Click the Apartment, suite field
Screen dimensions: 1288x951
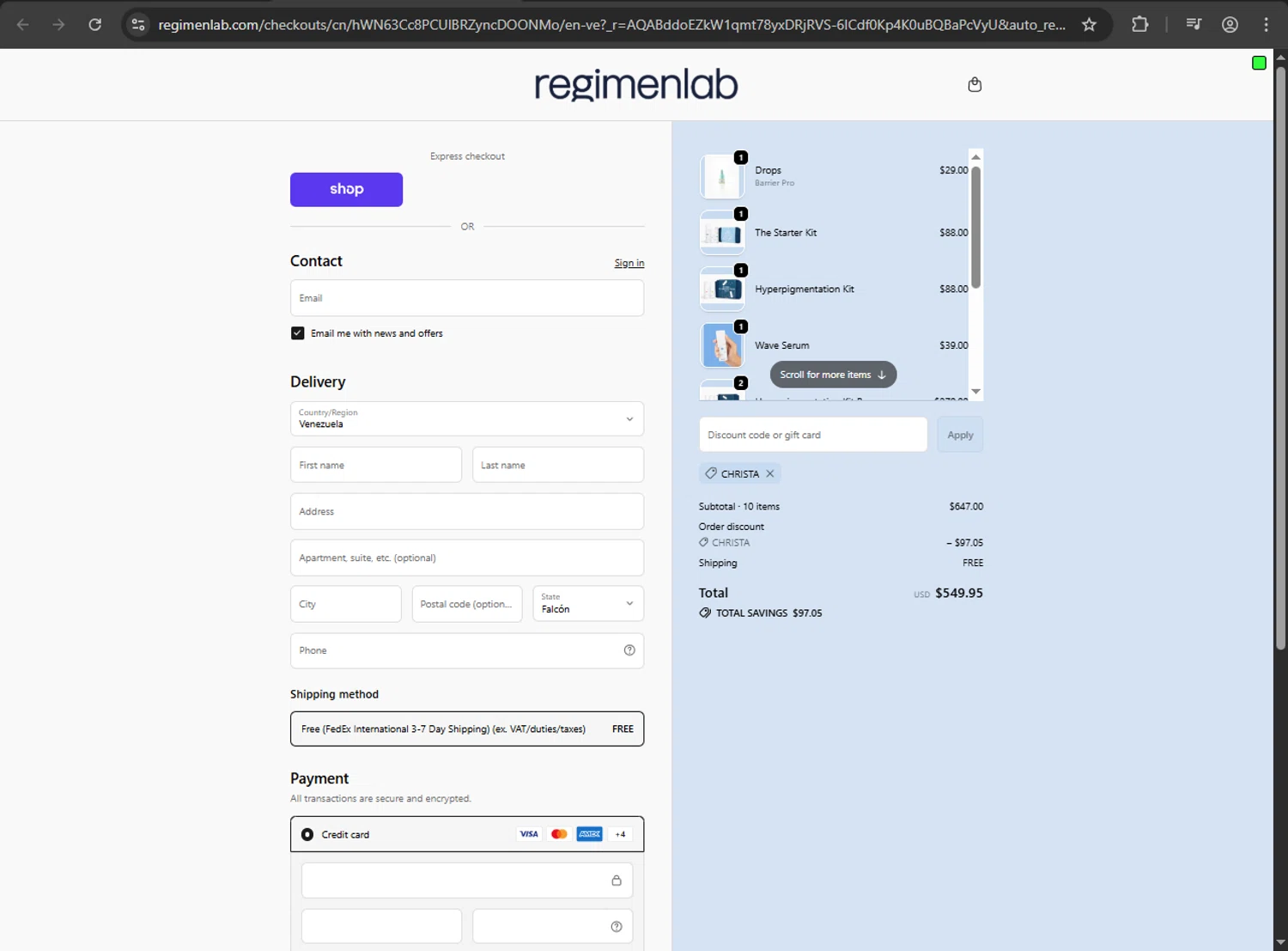467,558
